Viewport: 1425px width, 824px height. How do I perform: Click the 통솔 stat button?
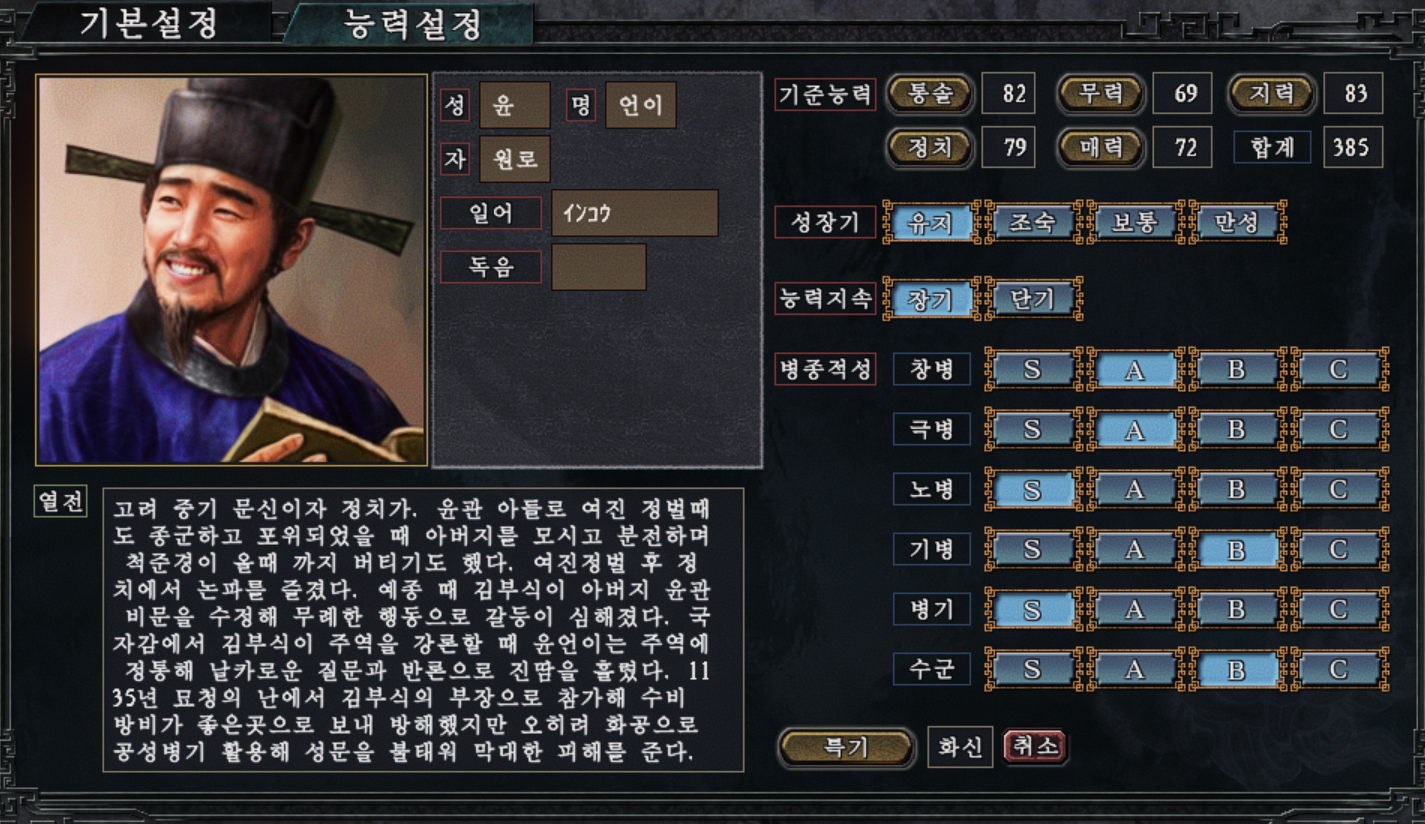coord(928,94)
